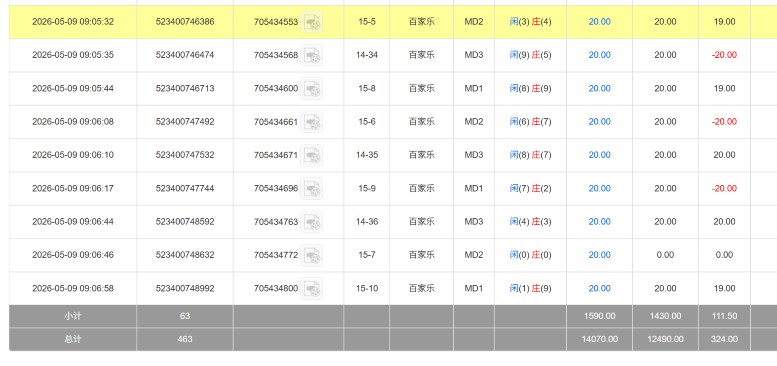Click shoe number 14-34
This screenshot has width=777, height=366.
pyautogui.click(x=367, y=55)
